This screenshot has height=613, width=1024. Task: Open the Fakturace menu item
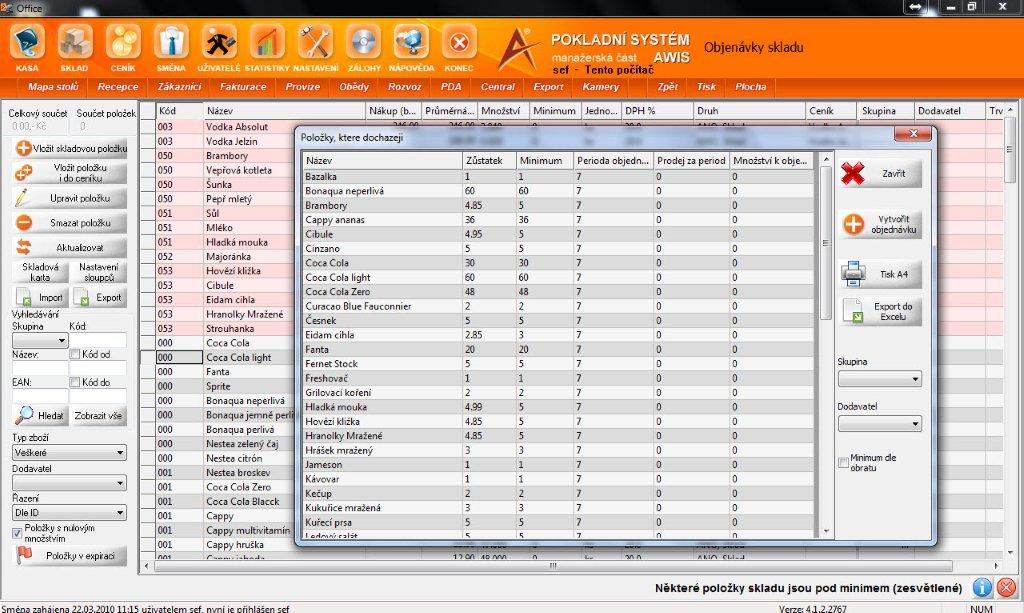pyautogui.click(x=243, y=87)
